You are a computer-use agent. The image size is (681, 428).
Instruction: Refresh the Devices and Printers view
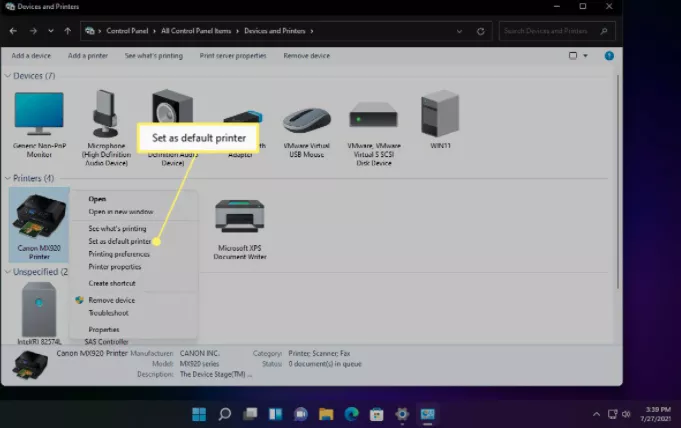(x=480, y=31)
